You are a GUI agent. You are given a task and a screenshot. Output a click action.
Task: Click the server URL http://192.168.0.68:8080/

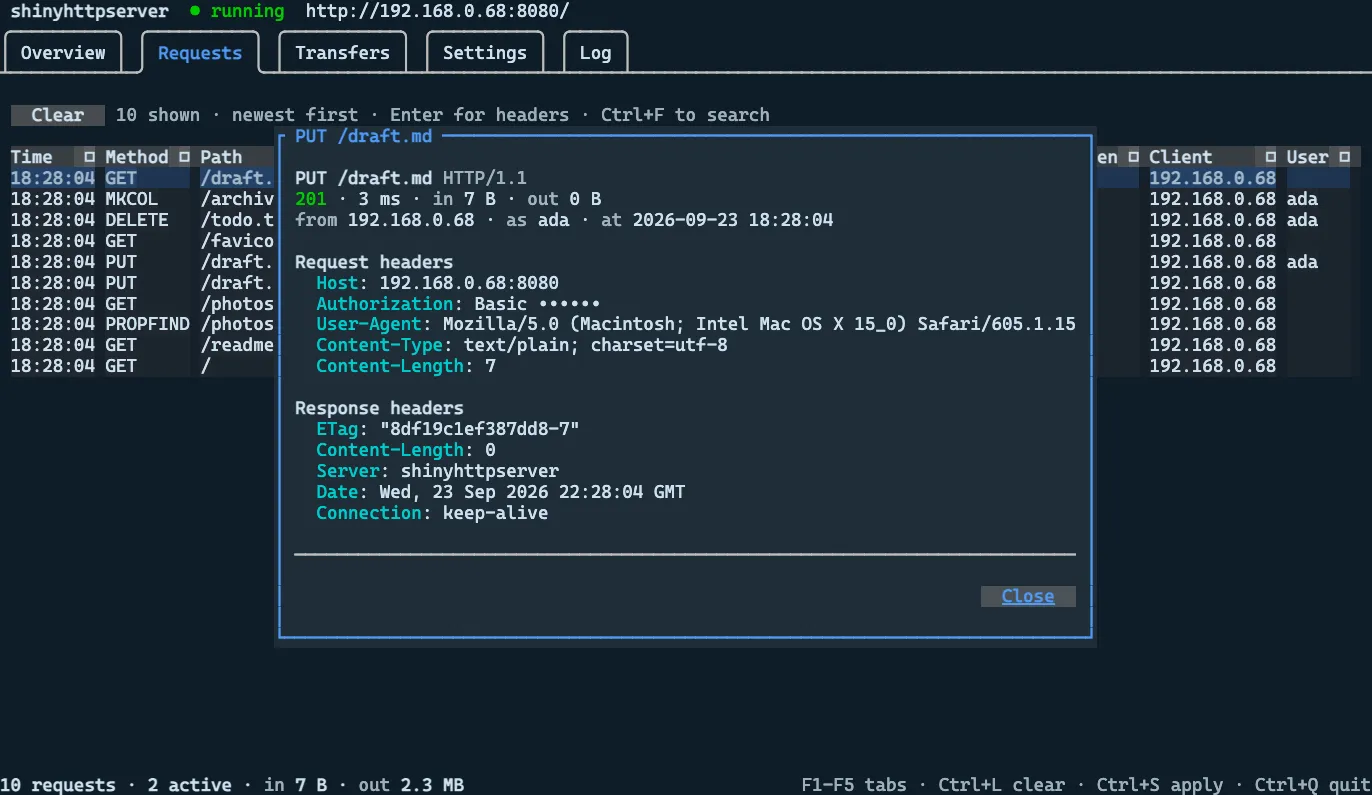[437, 11]
